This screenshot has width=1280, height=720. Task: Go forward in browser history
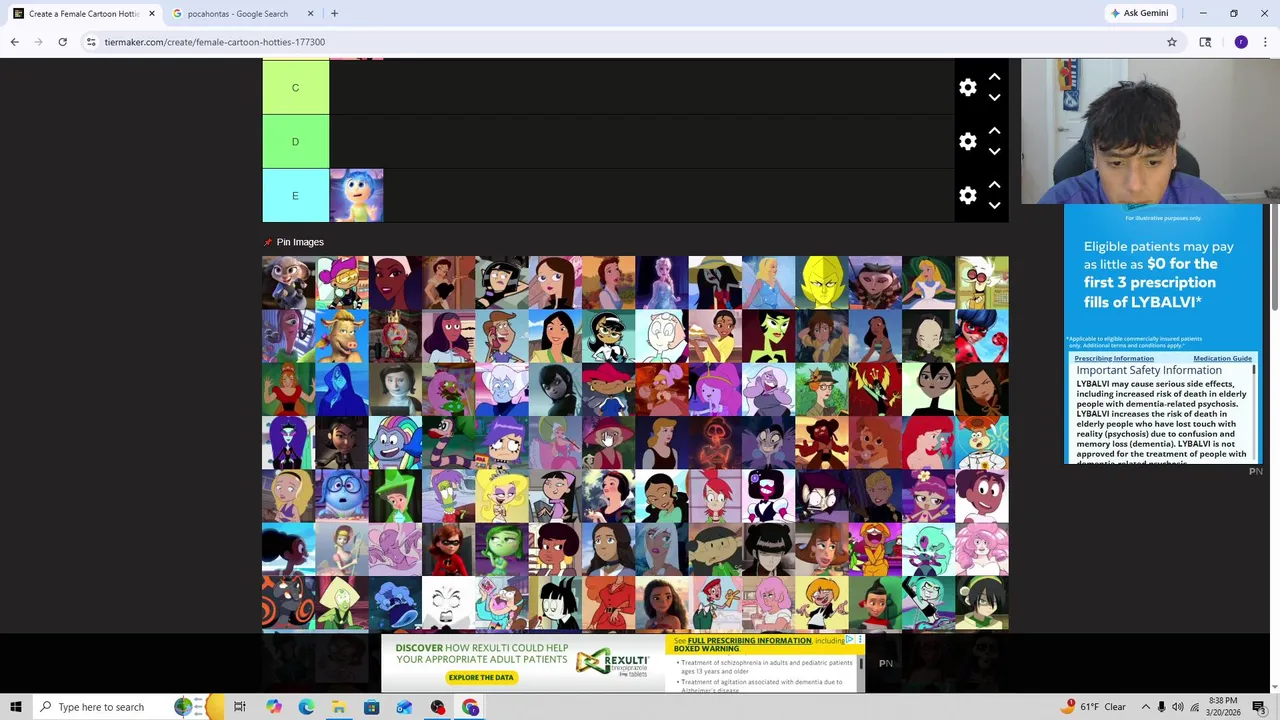[38, 42]
